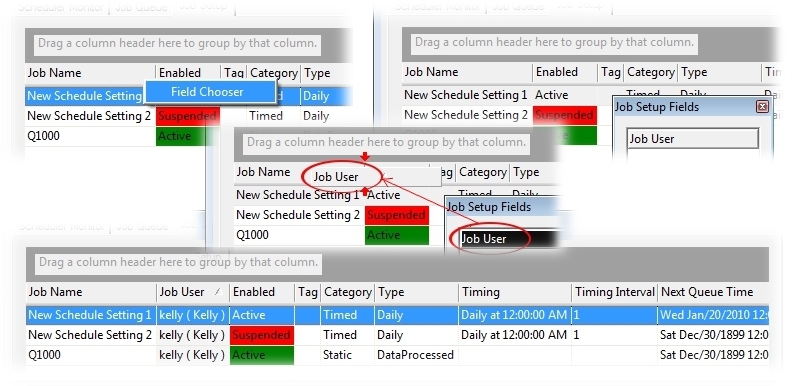Switch to the Job Queue tab at top left
The image size is (797, 386).
[141, 8]
